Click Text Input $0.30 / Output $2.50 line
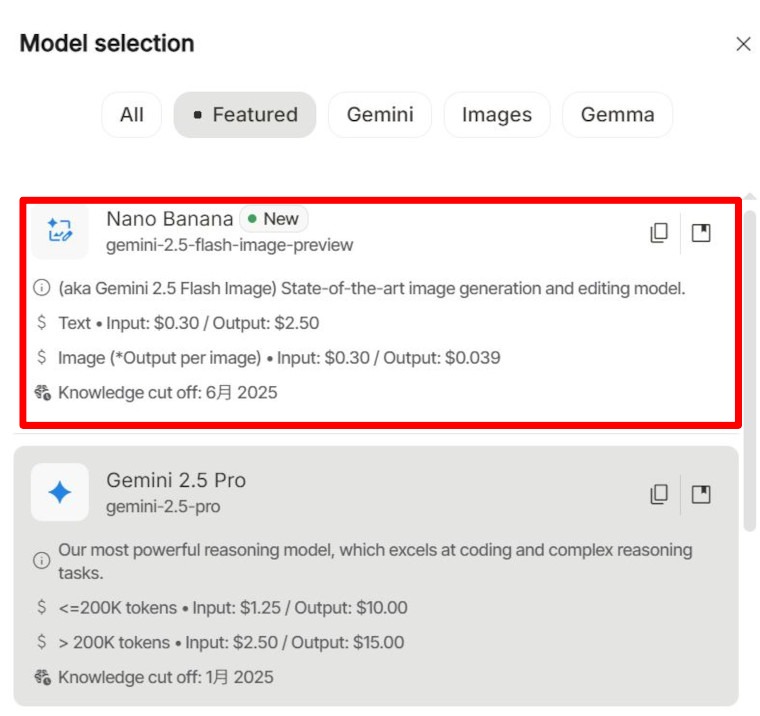This screenshot has width=760, height=716. [189, 323]
